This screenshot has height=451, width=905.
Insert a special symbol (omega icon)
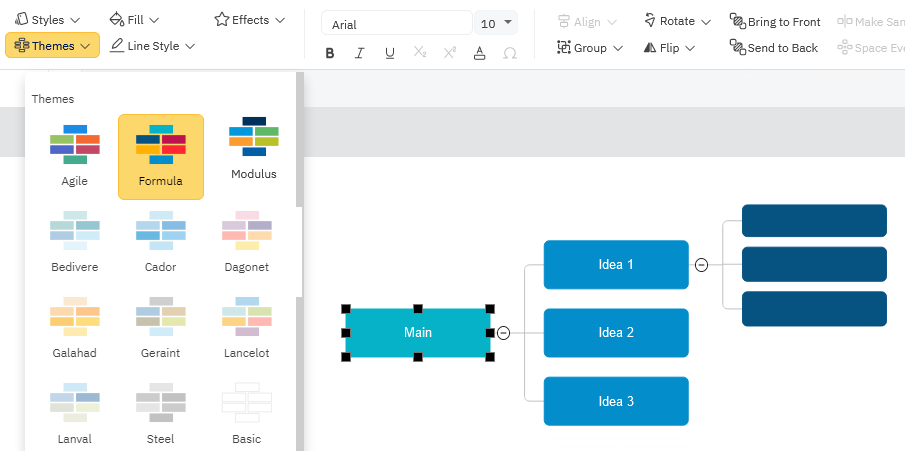(509, 53)
